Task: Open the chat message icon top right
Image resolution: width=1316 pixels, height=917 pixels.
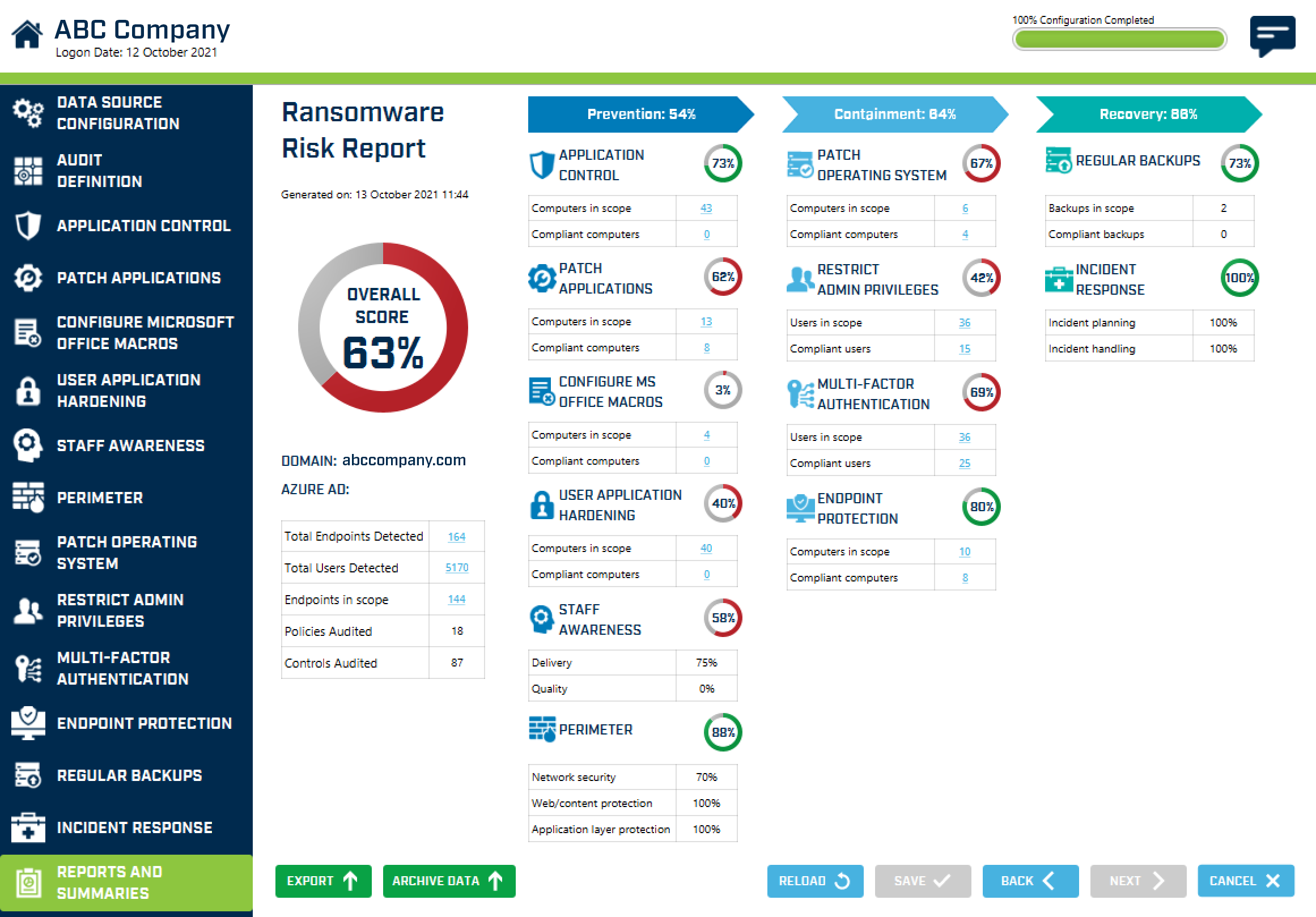Action: coord(1273,36)
